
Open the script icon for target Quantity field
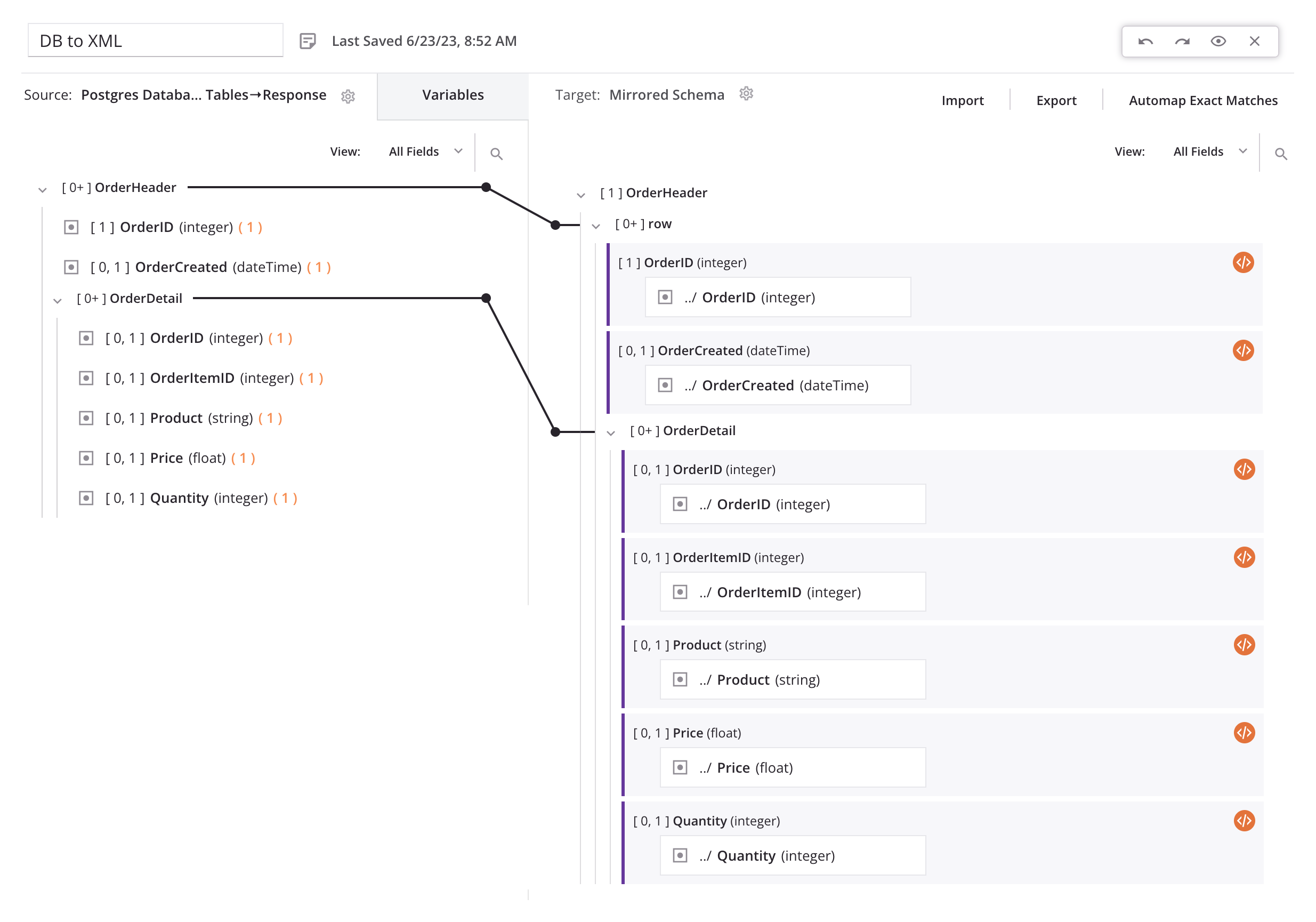[x=1244, y=821]
